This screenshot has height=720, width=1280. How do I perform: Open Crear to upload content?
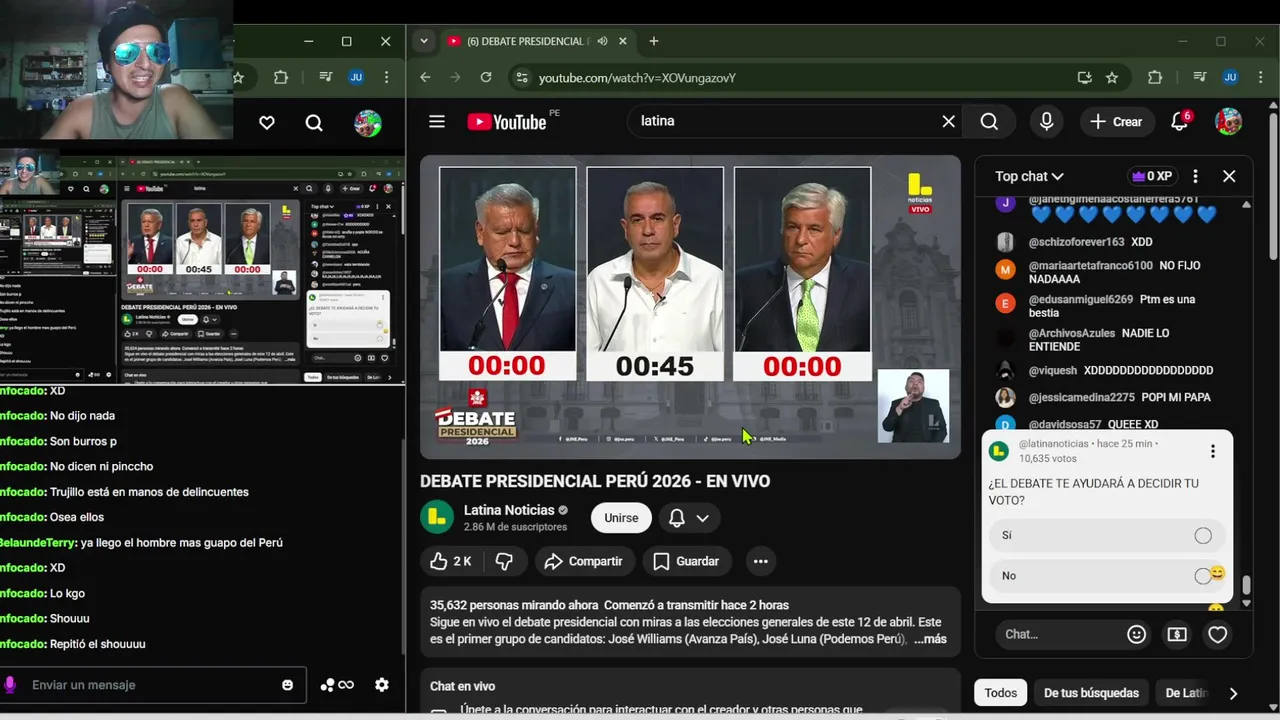(1117, 121)
